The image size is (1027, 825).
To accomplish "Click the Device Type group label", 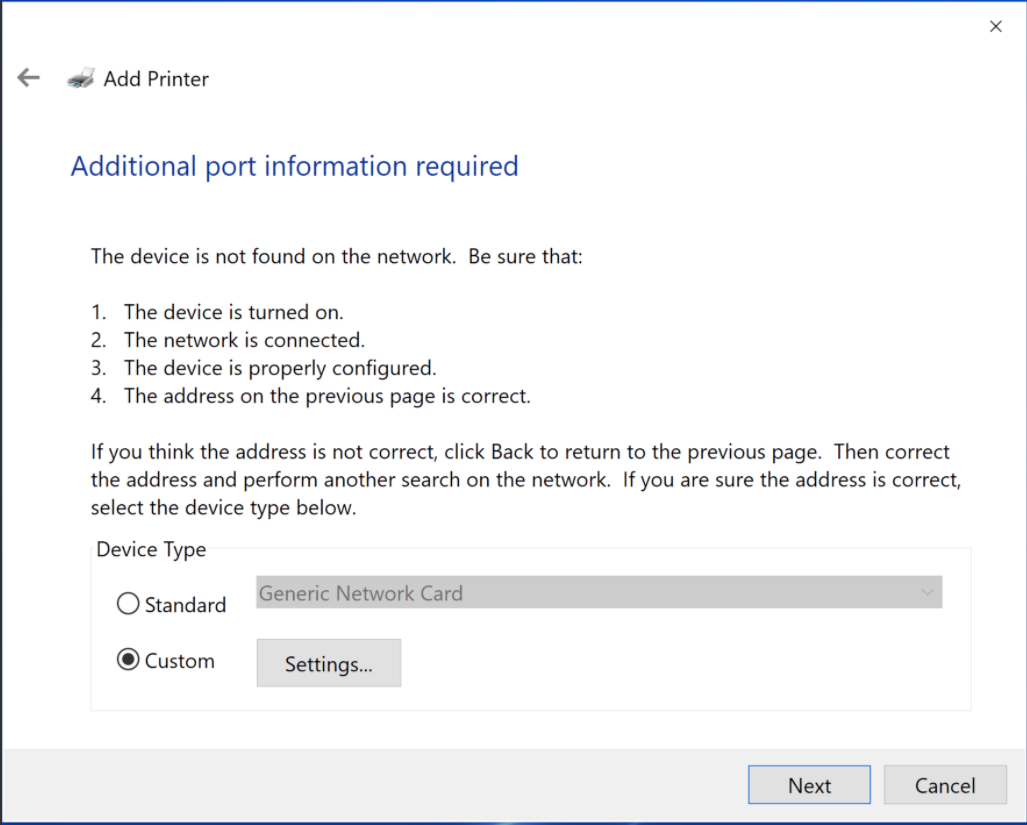I will click(151, 549).
